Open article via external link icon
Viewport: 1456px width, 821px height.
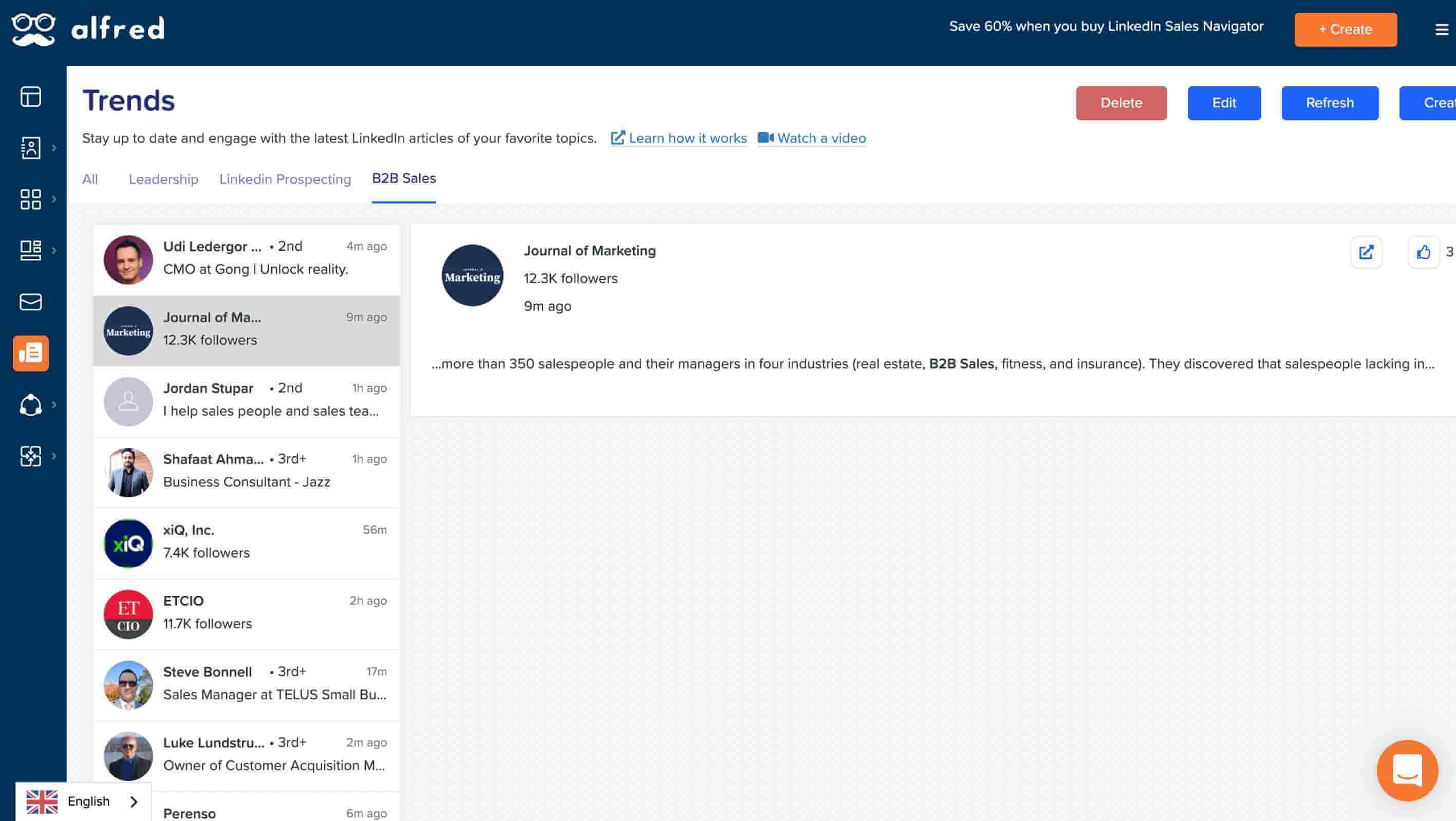pyautogui.click(x=1366, y=252)
